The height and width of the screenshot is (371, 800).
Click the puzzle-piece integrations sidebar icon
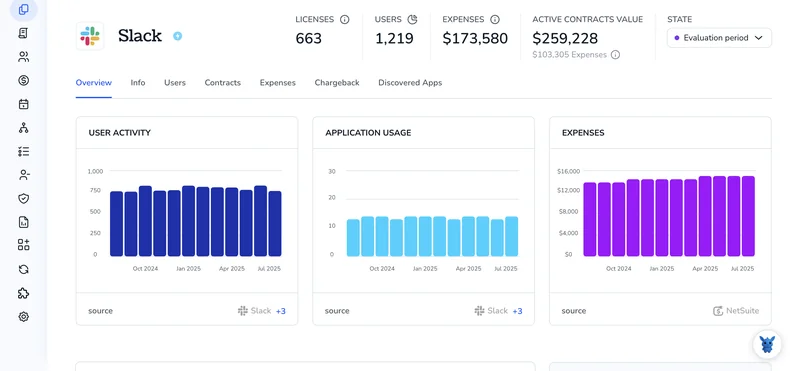[x=23, y=293]
